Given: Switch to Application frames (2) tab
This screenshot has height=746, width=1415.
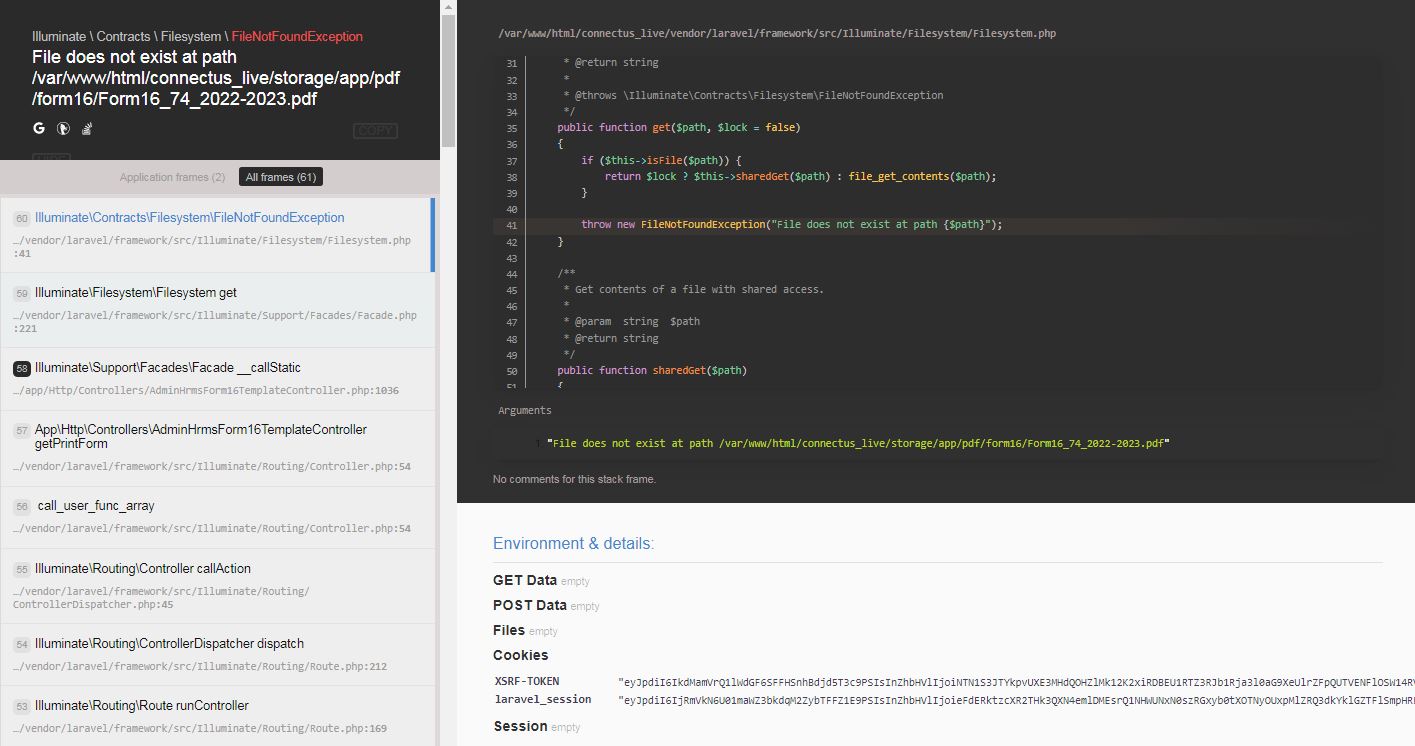Looking at the screenshot, I should (x=172, y=177).
